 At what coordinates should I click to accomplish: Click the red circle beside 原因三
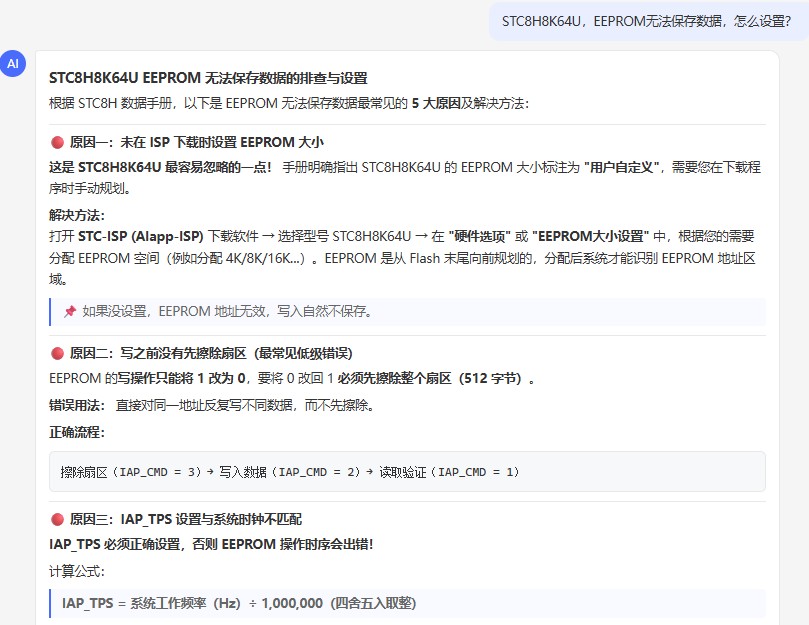[57, 519]
